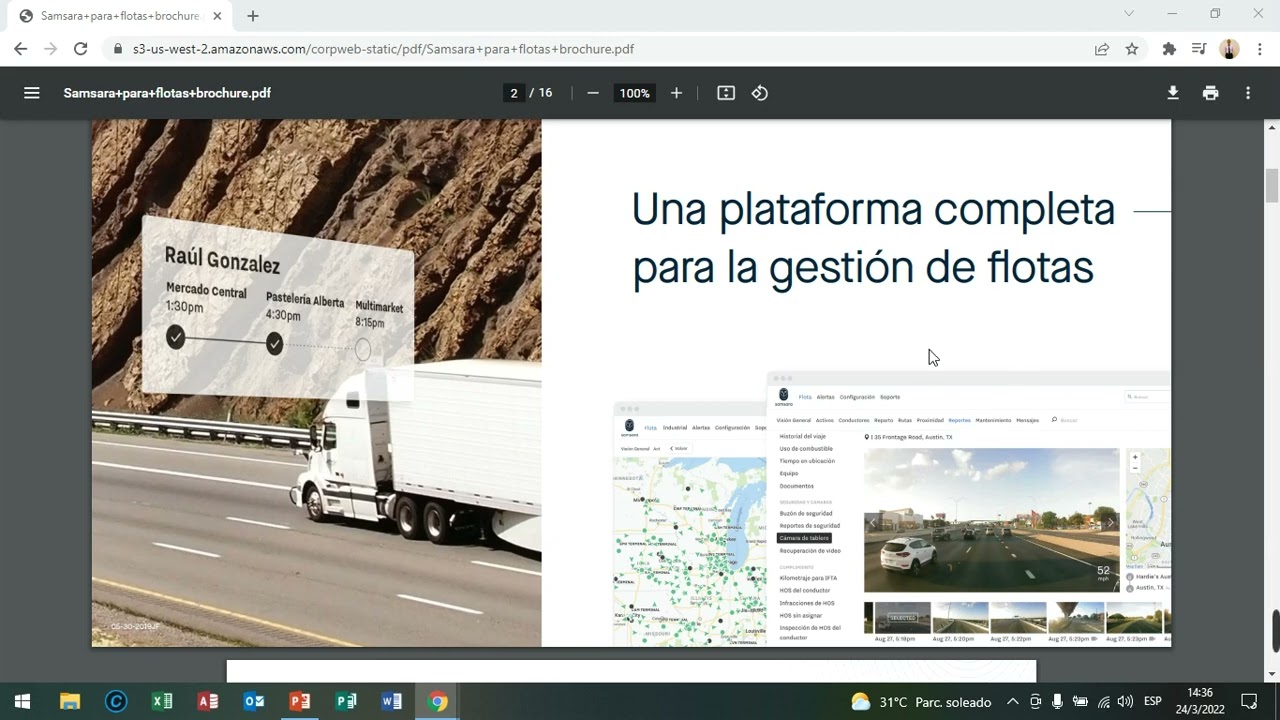Show hidden system tray icons
The height and width of the screenshot is (720, 1280).
(x=1013, y=702)
